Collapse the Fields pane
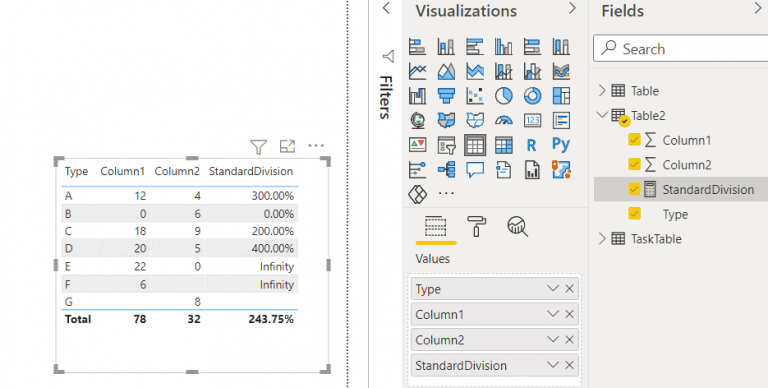This screenshot has width=768, height=388. point(758,8)
